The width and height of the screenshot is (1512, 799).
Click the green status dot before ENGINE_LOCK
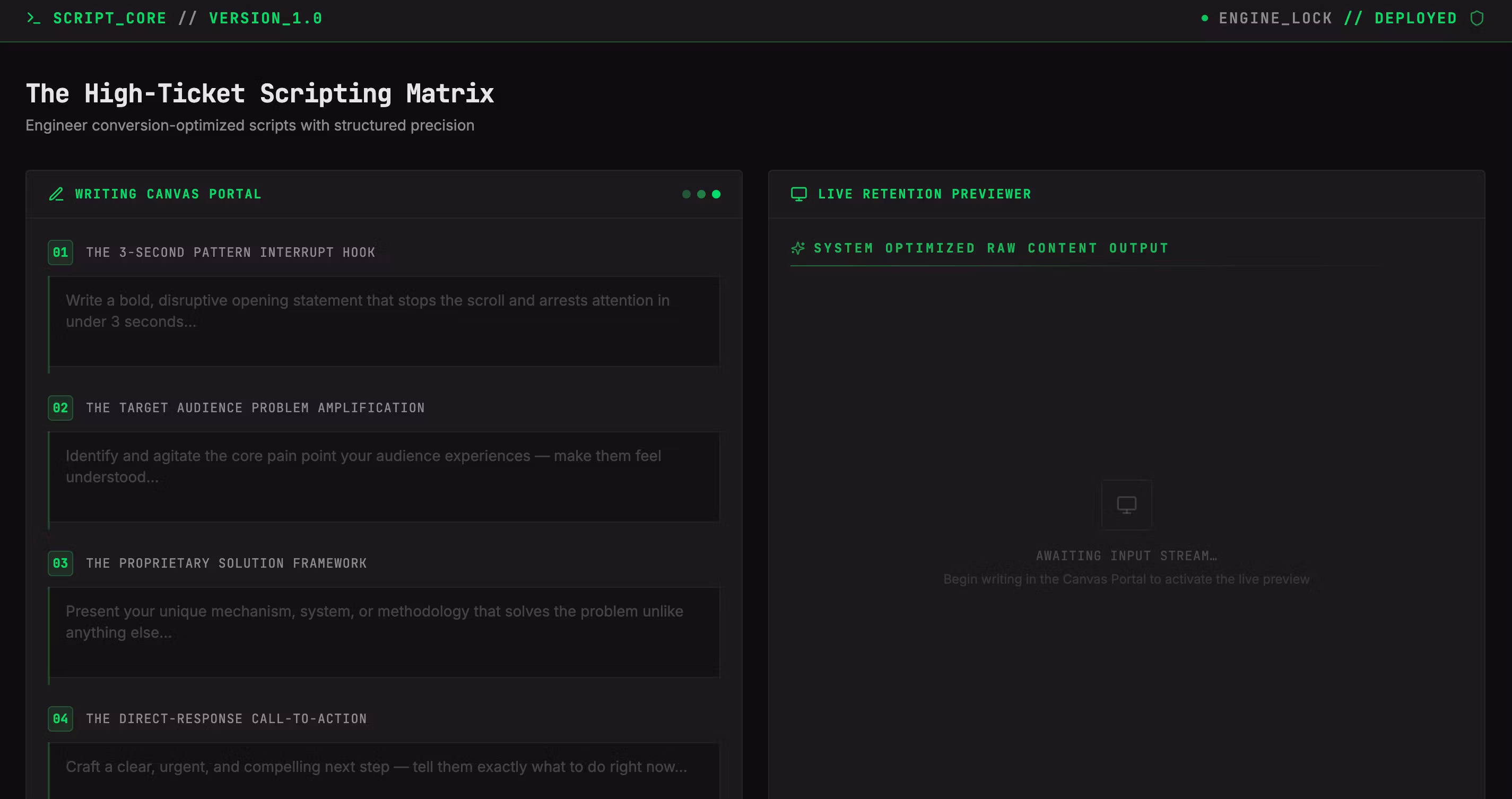click(x=1204, y=18)
